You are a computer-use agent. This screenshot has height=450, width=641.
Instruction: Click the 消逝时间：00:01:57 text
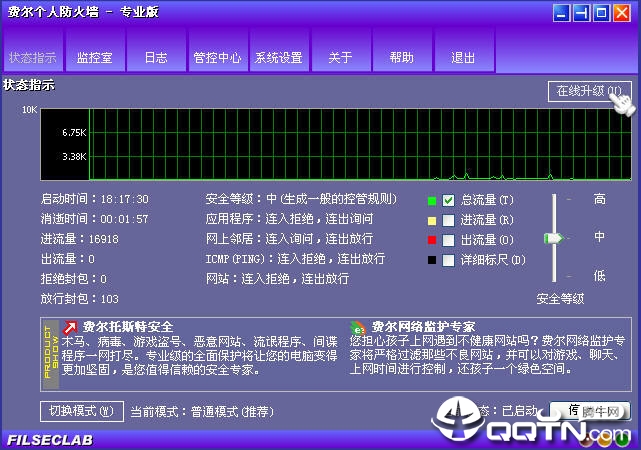point(94,219)
